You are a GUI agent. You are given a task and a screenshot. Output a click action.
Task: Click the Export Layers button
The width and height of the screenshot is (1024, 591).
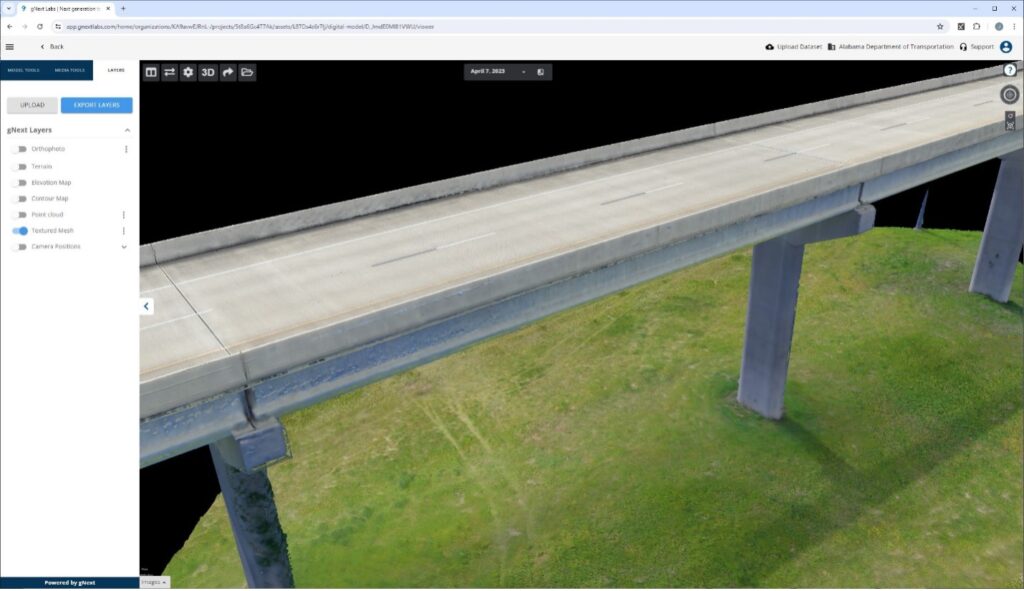97,104
